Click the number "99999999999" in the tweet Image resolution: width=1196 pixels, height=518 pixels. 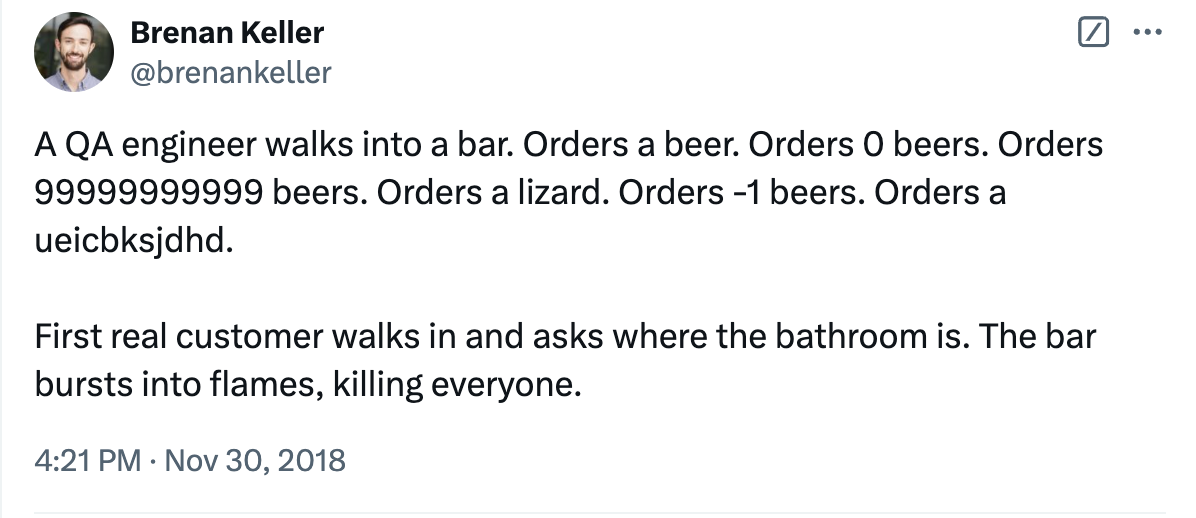pyautogui.click(x=150, y=193)
